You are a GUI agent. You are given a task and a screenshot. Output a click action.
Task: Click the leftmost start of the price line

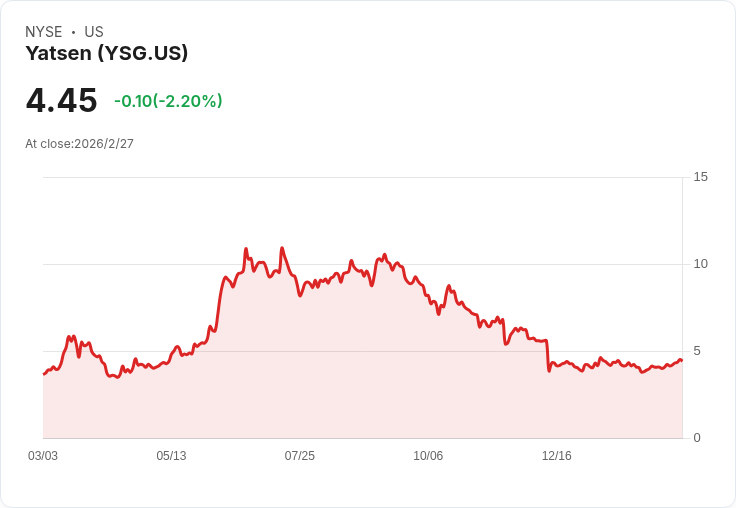(44, 374)
